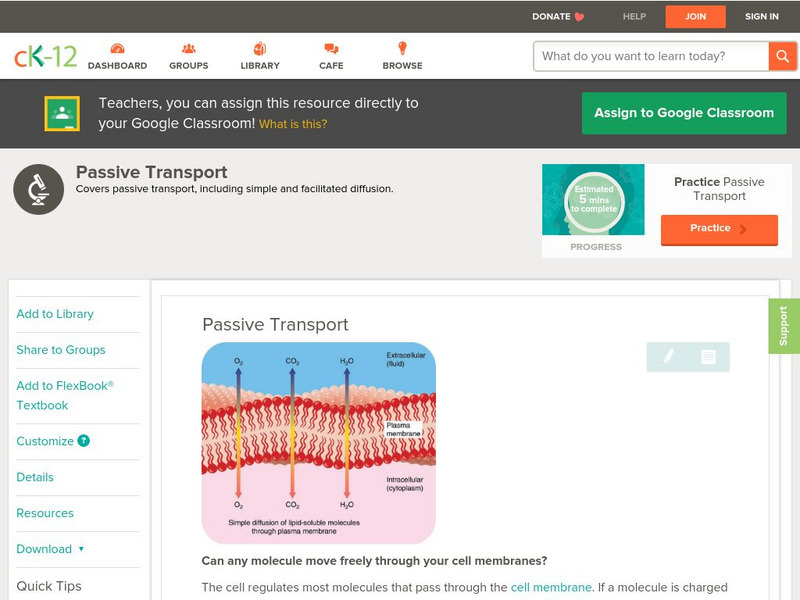Image resolution: width=800 pixels, height=600 pixels.
Task: Open the notes icon beside the highlighter
Action: (707, 357)
